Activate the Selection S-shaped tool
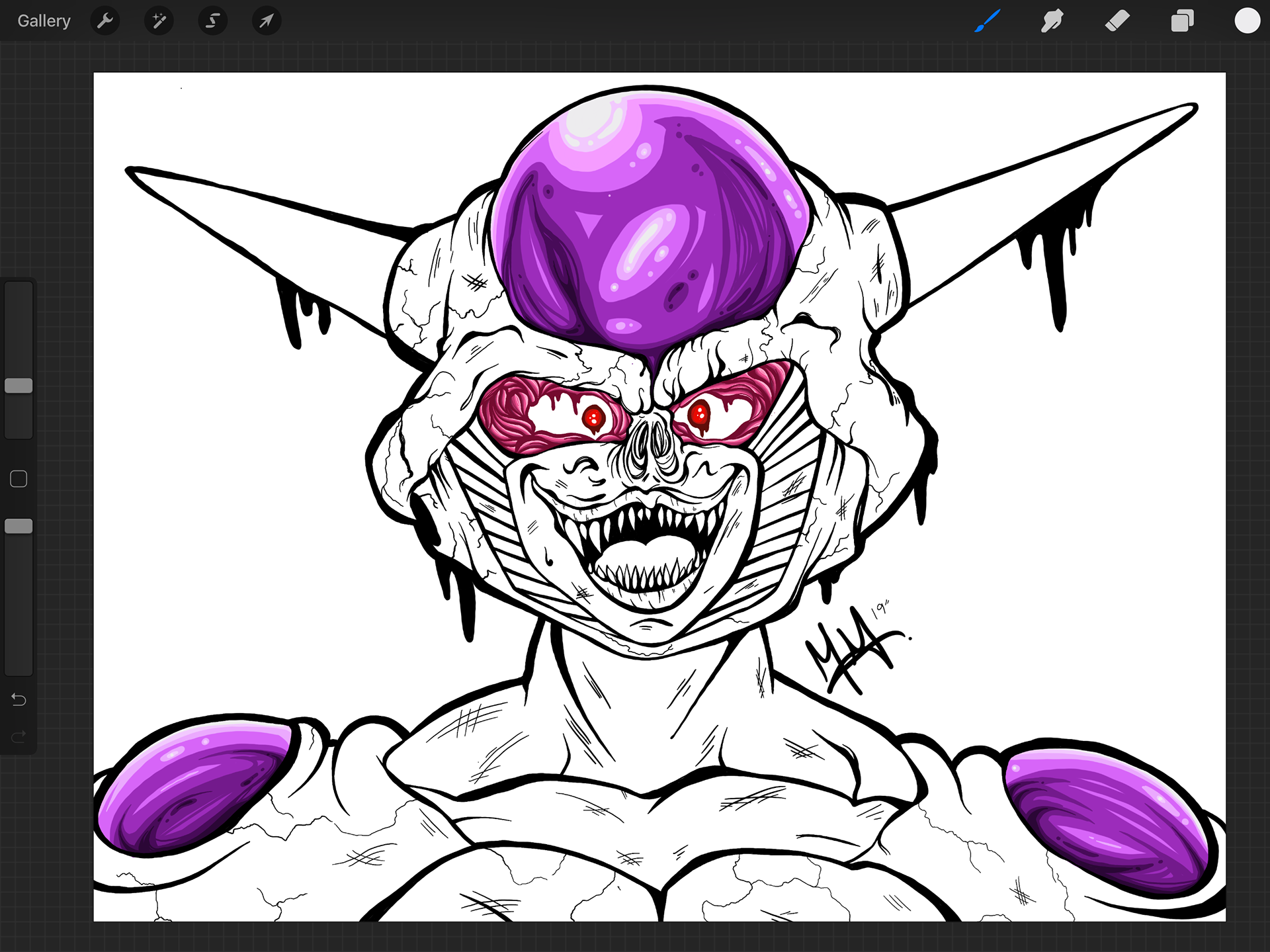 [x=212, y=21]
